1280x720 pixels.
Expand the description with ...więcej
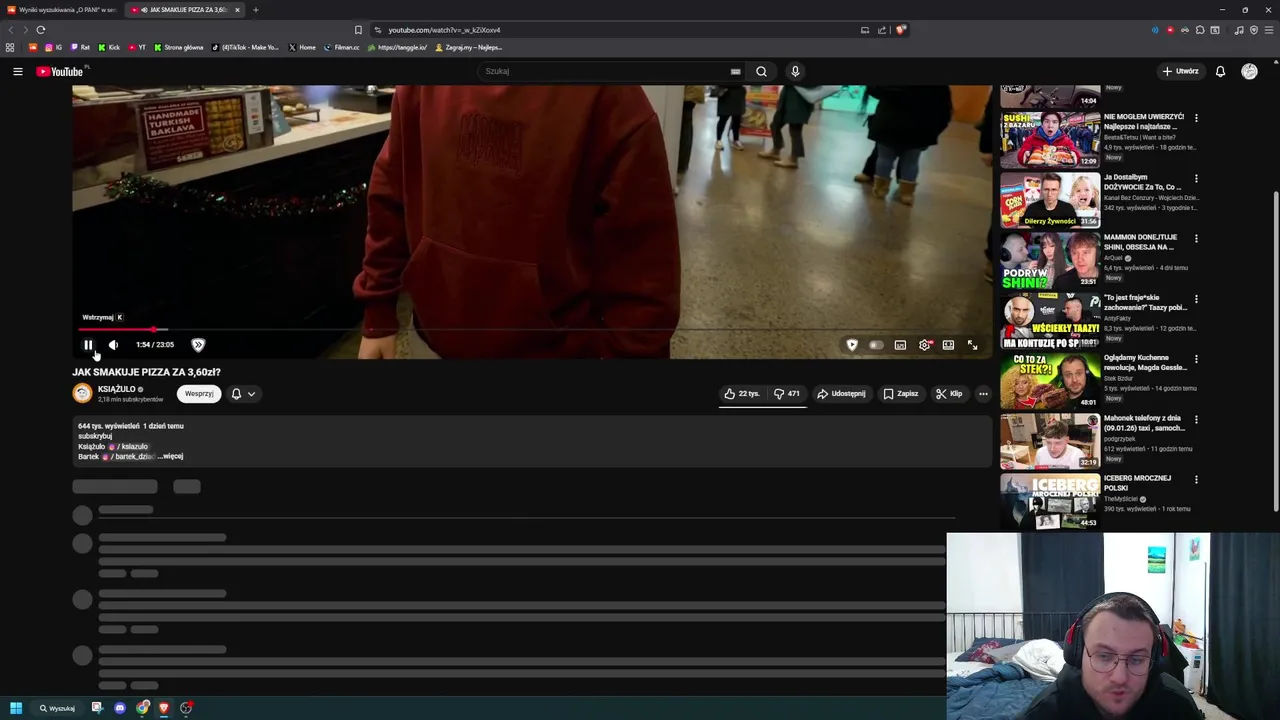point(170,457)
